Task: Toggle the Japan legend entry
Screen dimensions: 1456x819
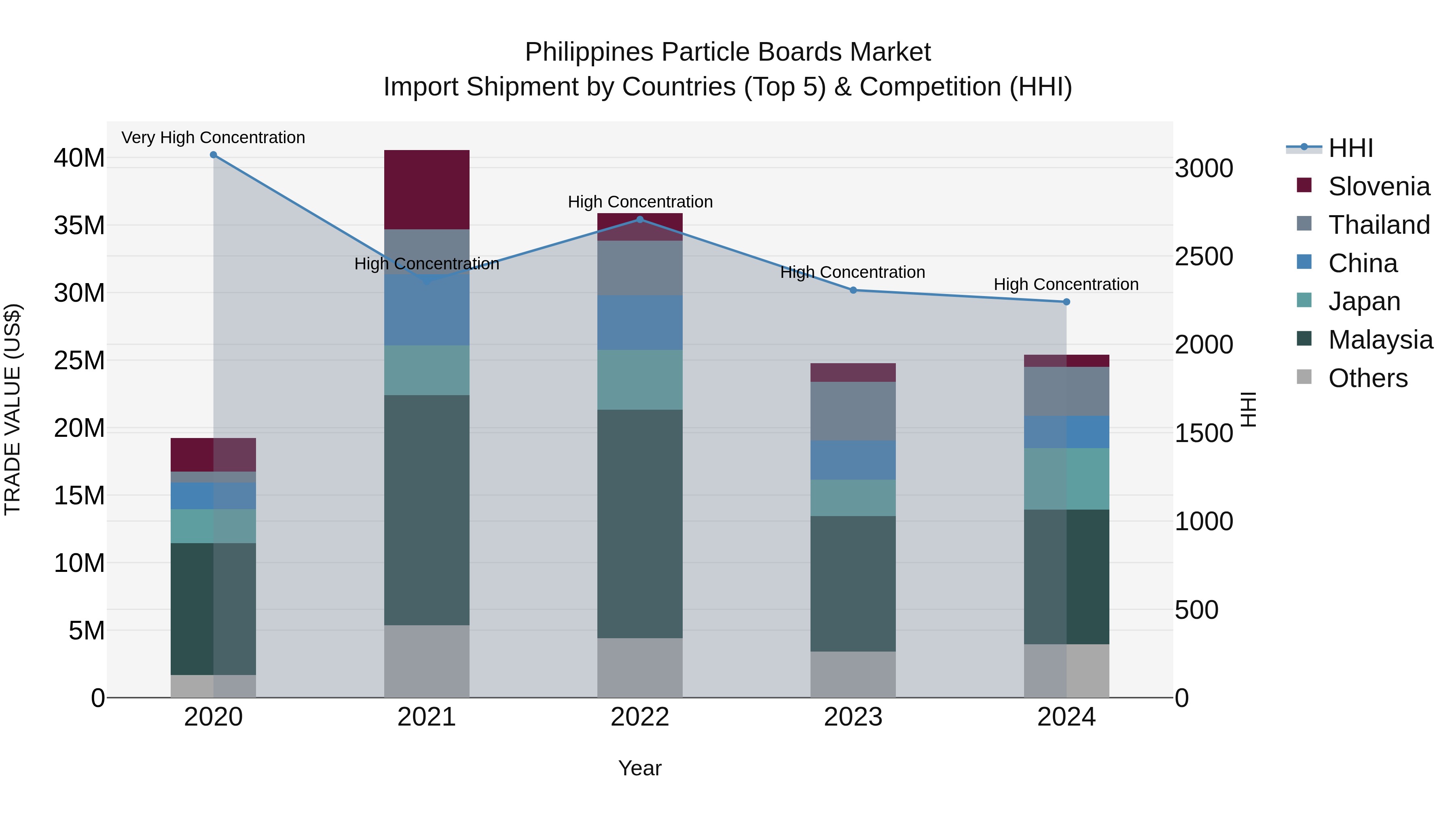Action: (1348, 301)
